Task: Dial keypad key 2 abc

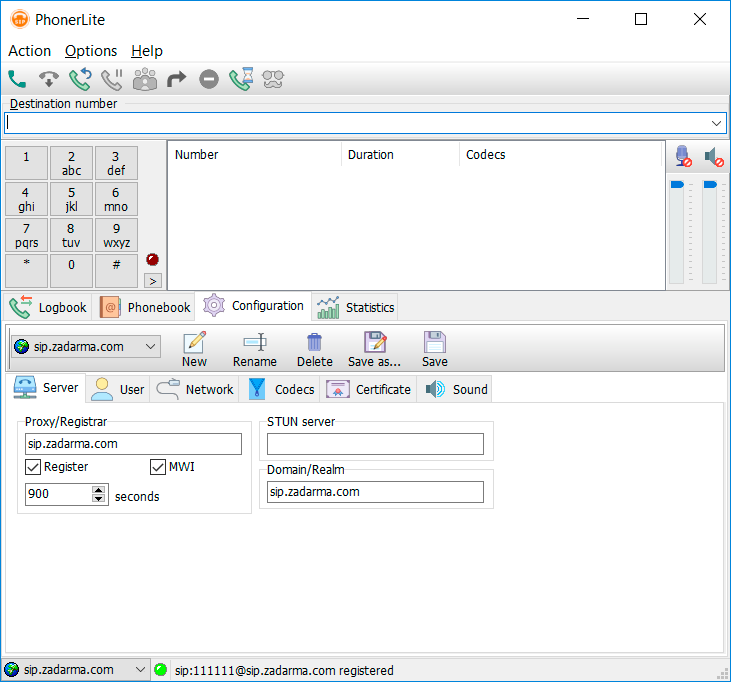Action: tap(71, 163)
